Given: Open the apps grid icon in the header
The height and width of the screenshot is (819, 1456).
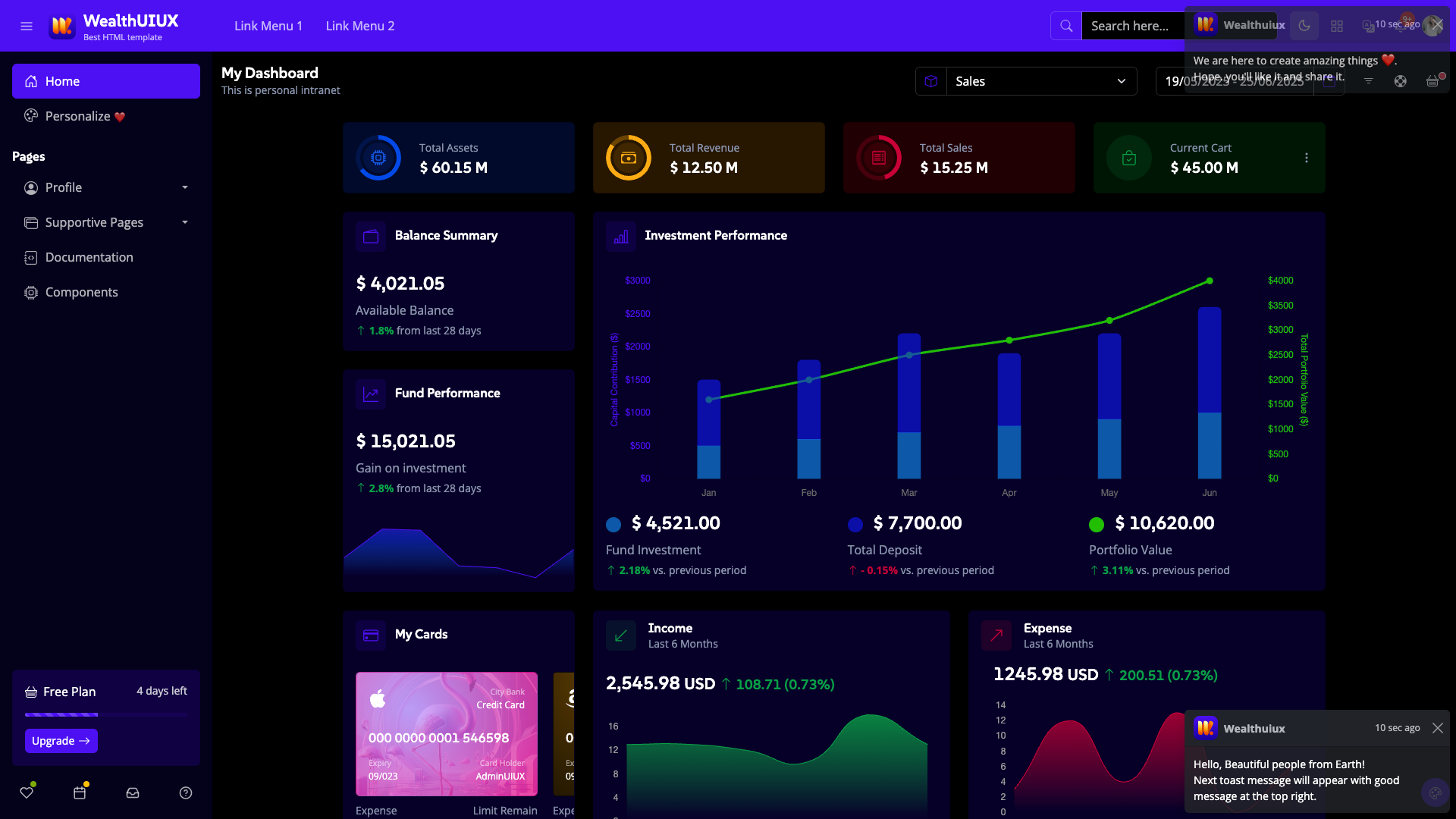Looking at the screenshot, I should click(1336, 26).
